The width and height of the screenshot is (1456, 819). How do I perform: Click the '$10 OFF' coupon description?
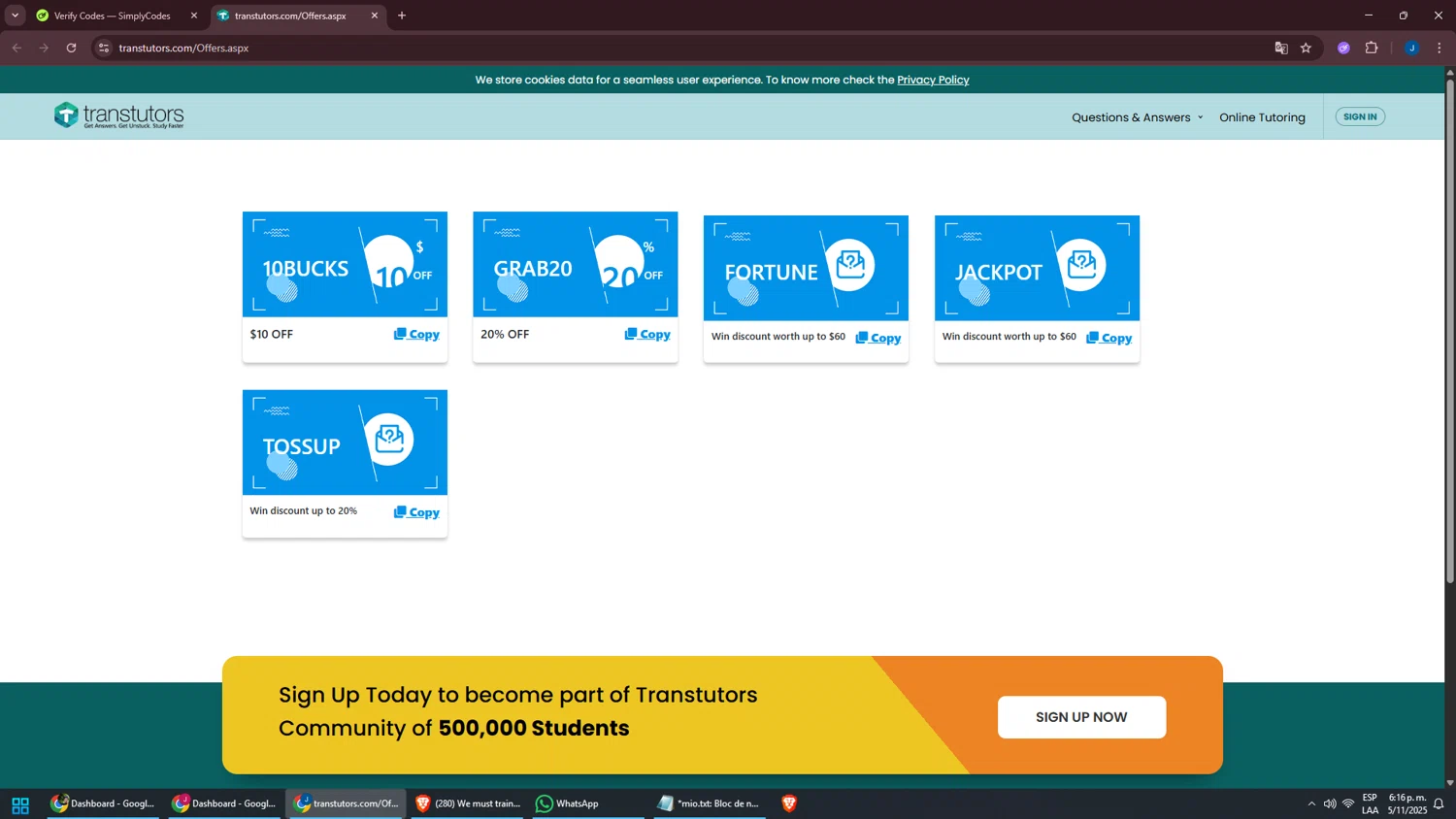272,334
